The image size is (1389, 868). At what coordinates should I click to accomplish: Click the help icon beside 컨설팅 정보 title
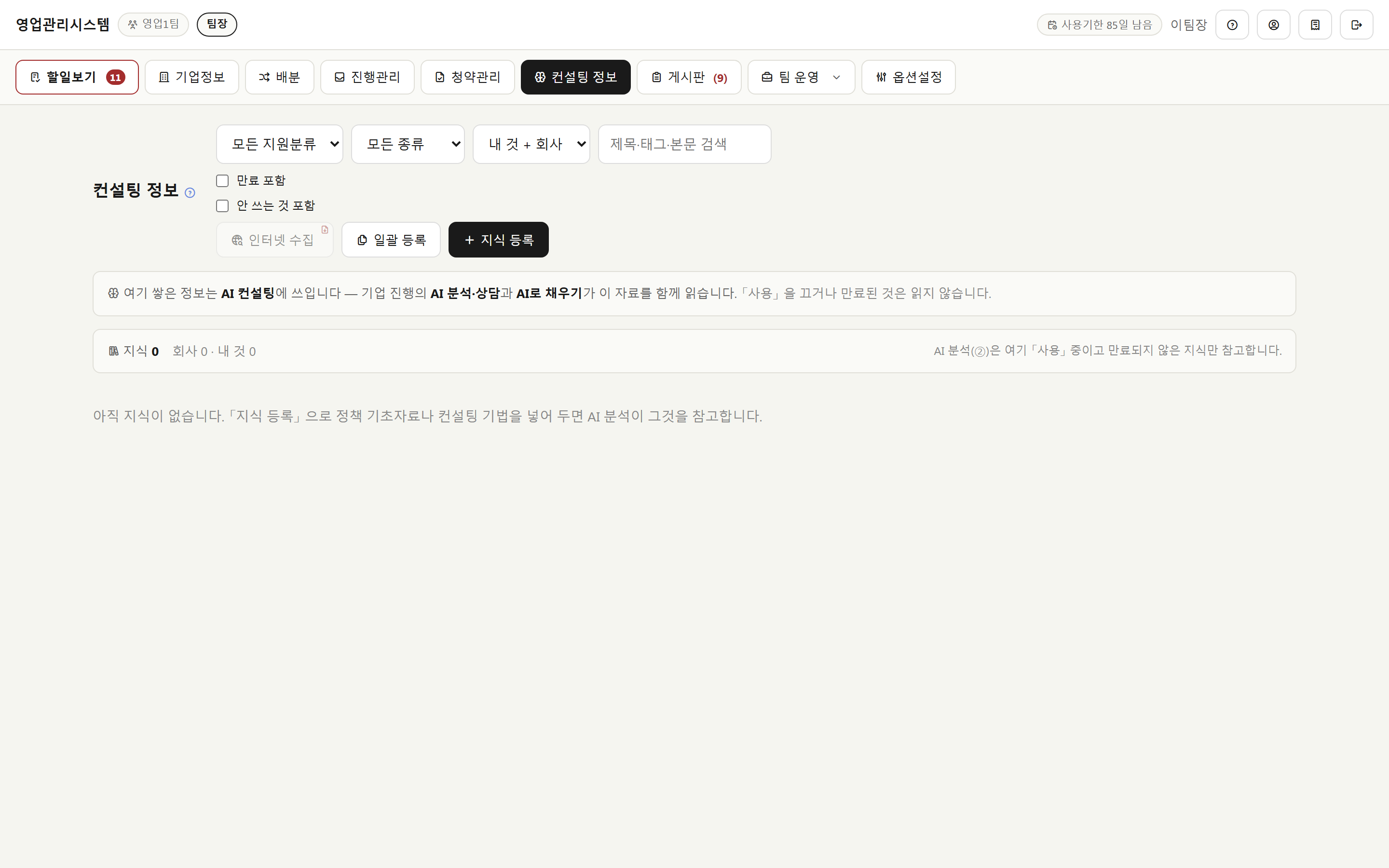coord(190,193)
